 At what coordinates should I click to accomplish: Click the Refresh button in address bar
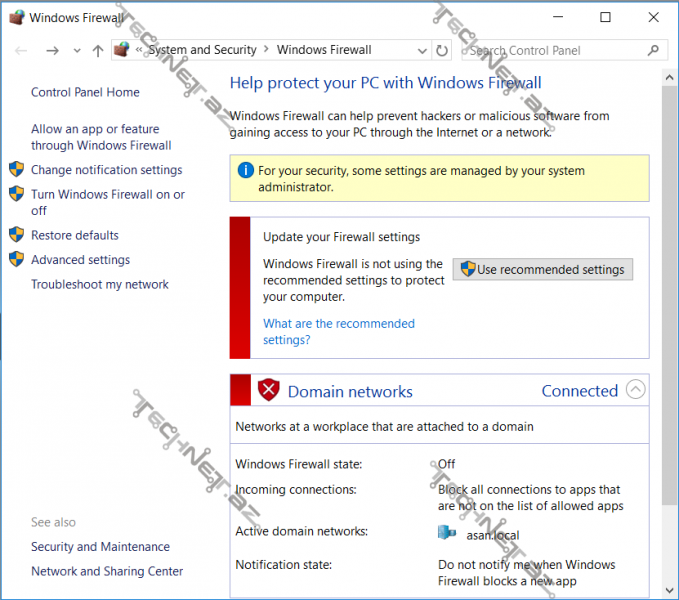tap(443, 50)
